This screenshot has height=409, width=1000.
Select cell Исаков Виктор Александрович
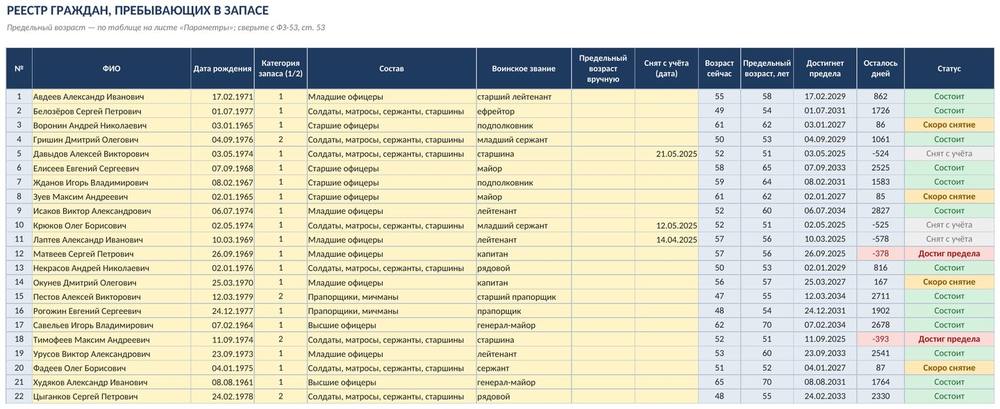click(111, 211)
